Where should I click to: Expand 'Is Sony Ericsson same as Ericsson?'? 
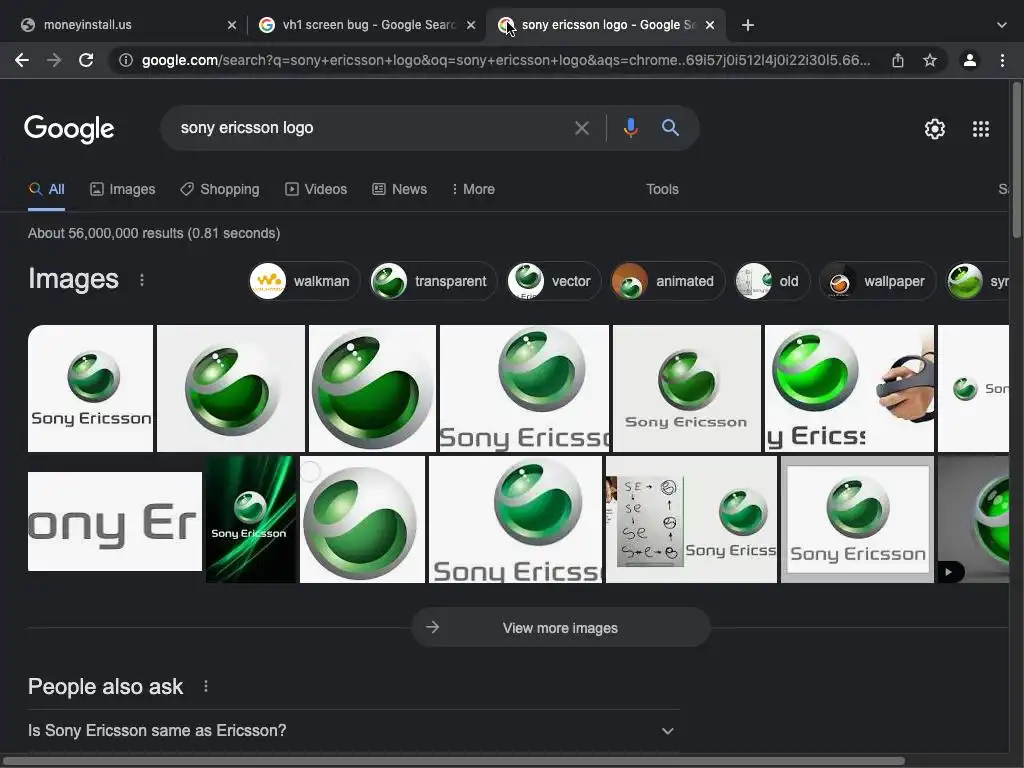tap(354, 731)
